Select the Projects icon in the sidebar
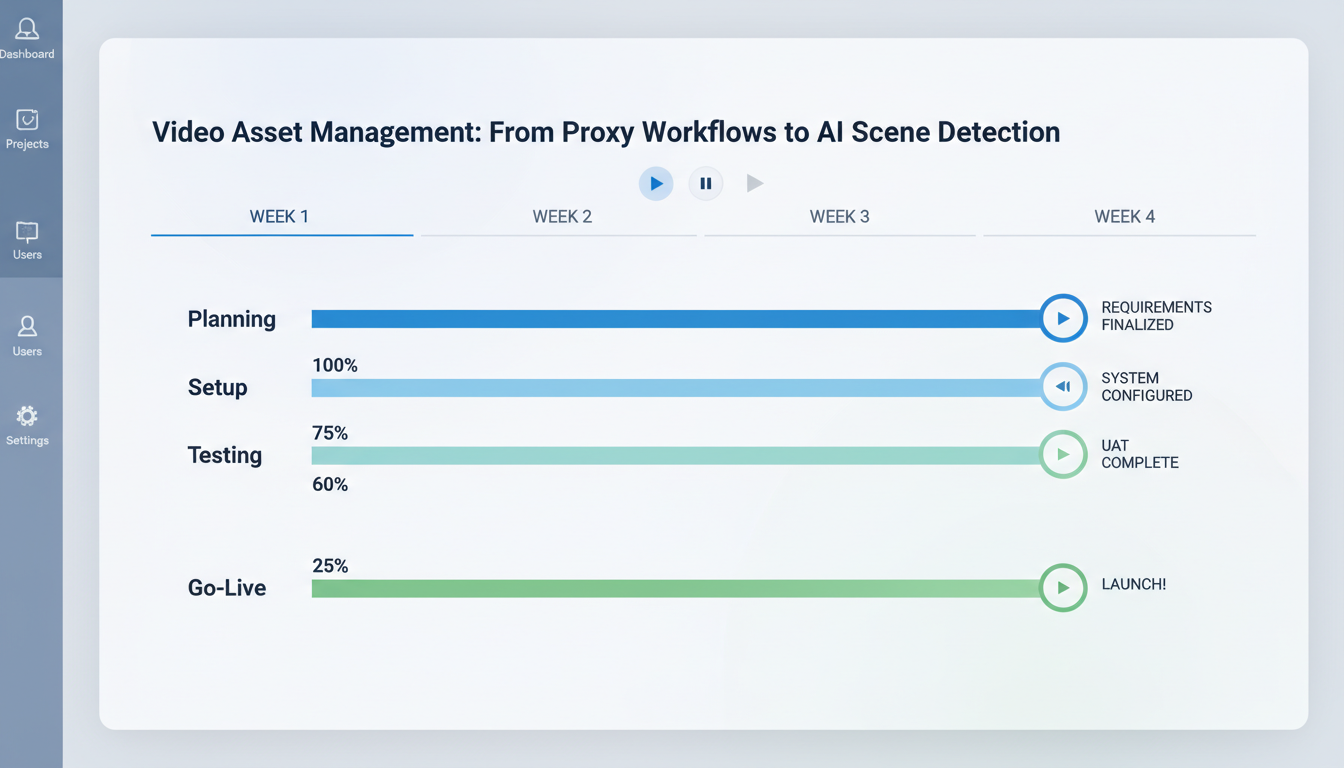This screenshot has width=1344, height=768. click(x=27, y=123)
